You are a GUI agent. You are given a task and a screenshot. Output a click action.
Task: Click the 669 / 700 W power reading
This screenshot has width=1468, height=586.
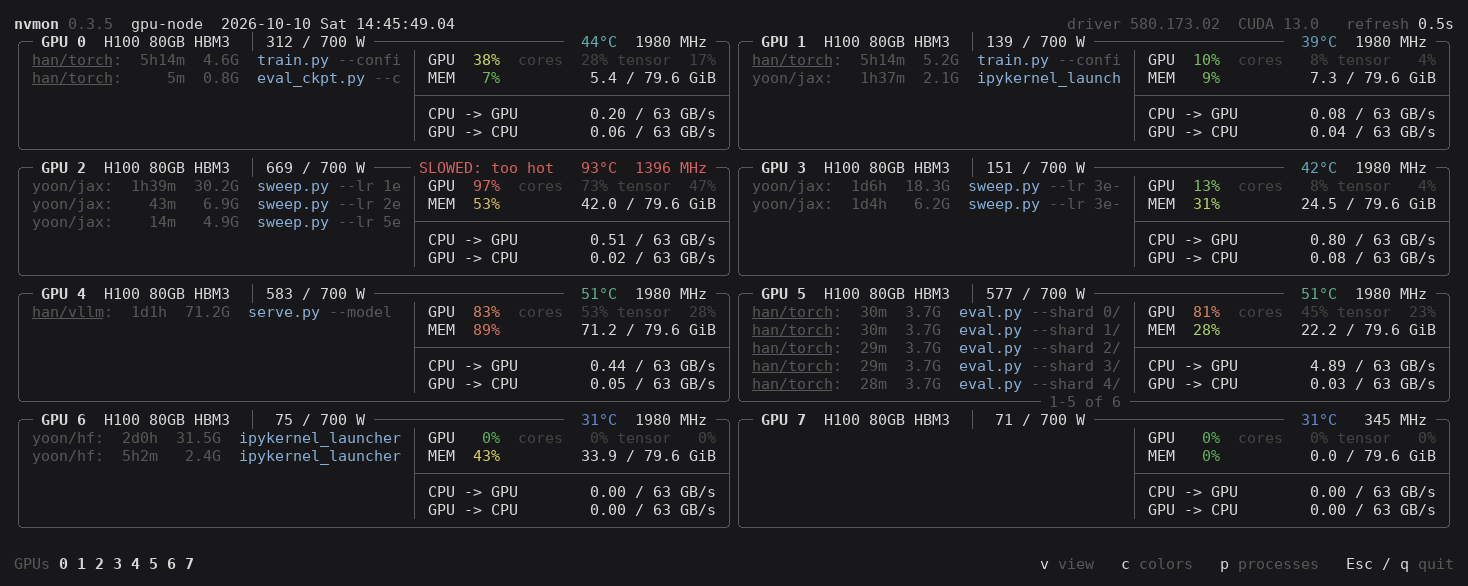click(x=316, y=168)
